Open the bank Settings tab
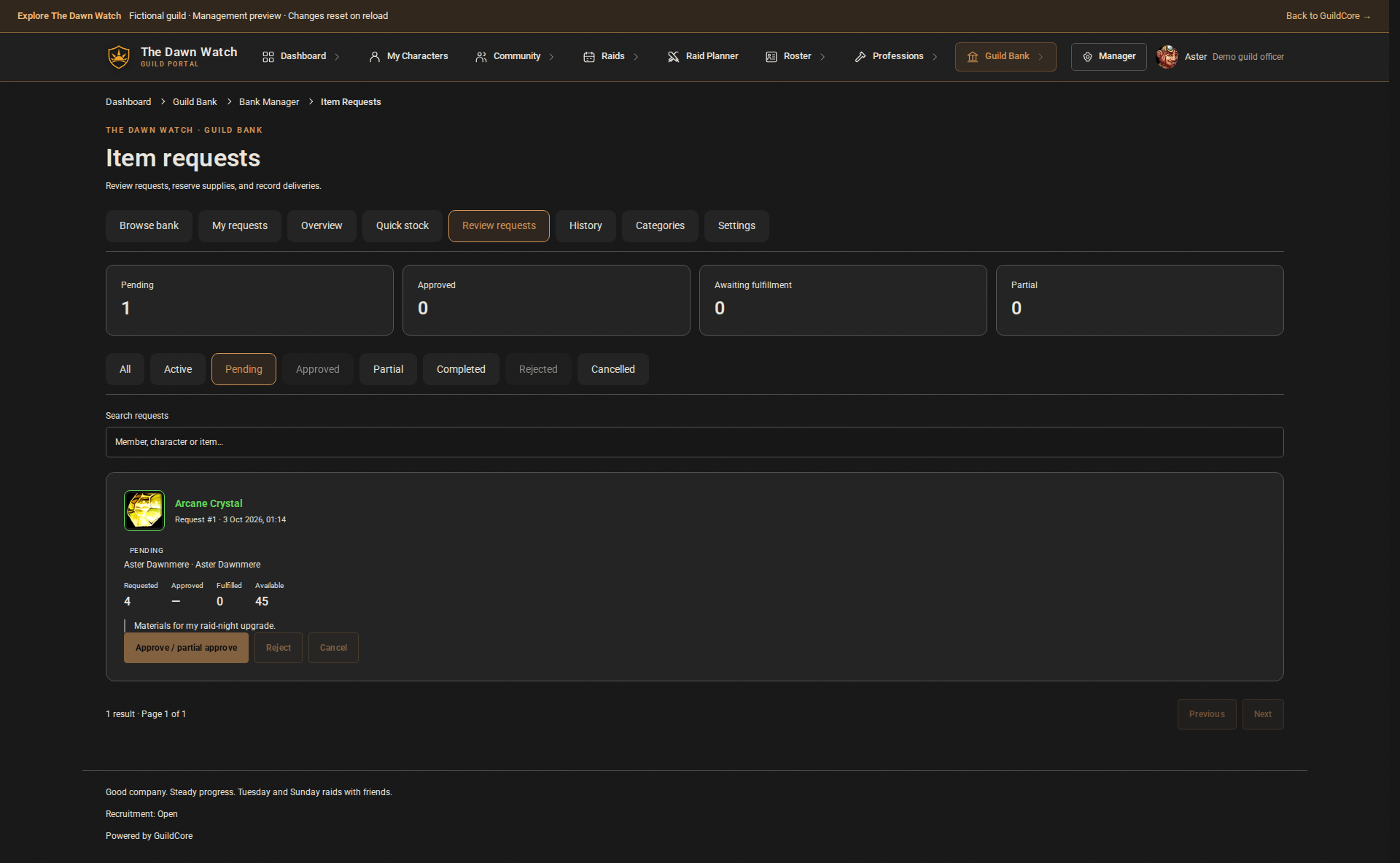This screenshot has height=863, width=1400. 736,226
